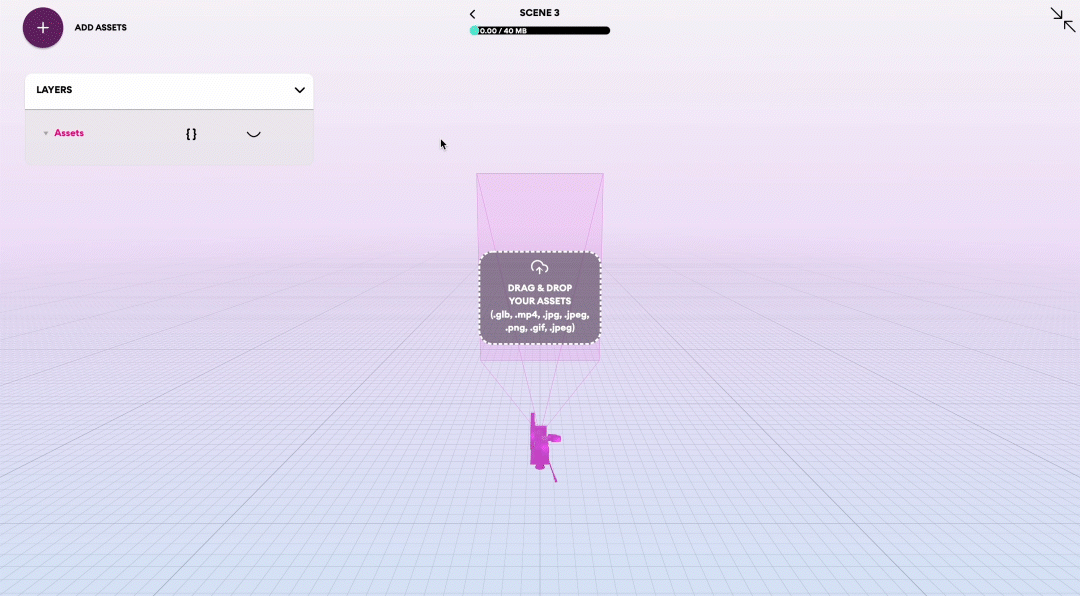Click the cloud upload icon in drop zone
Screen dimensions: 1080x596
[539, 267]
